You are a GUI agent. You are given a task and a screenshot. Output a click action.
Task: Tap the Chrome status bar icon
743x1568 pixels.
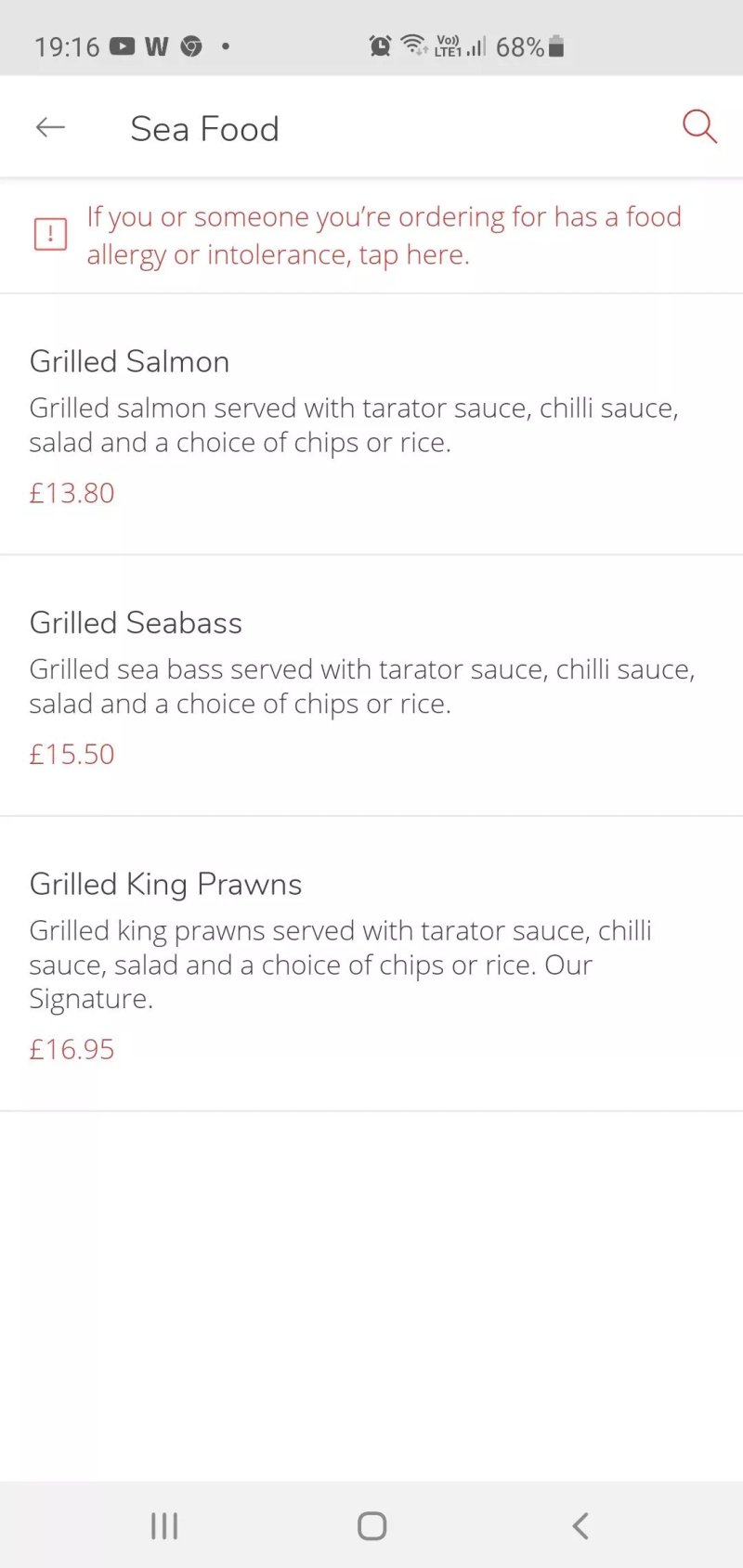[x=191, y=45]
